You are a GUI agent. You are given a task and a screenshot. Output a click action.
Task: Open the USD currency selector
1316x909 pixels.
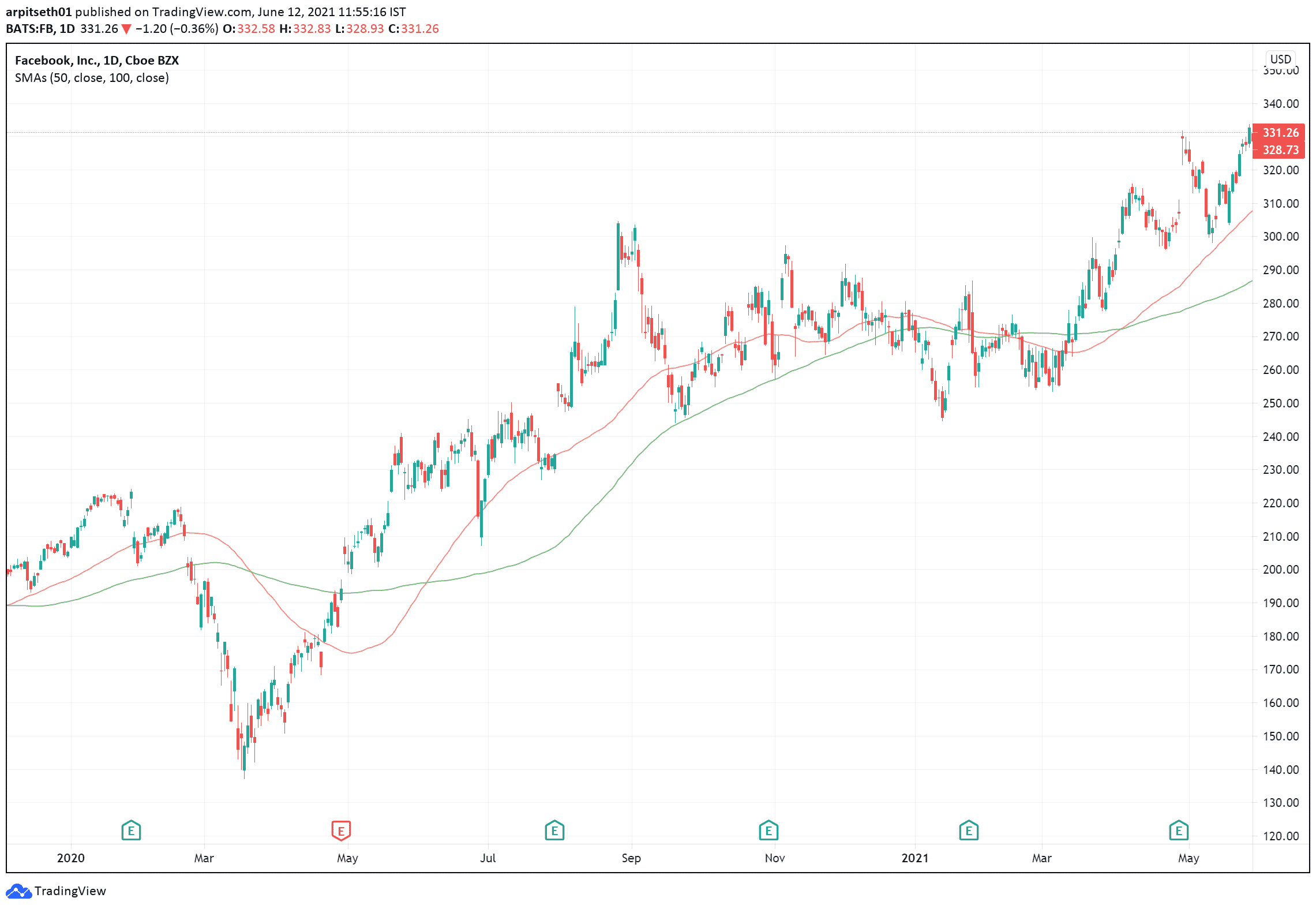point(1280,58)
